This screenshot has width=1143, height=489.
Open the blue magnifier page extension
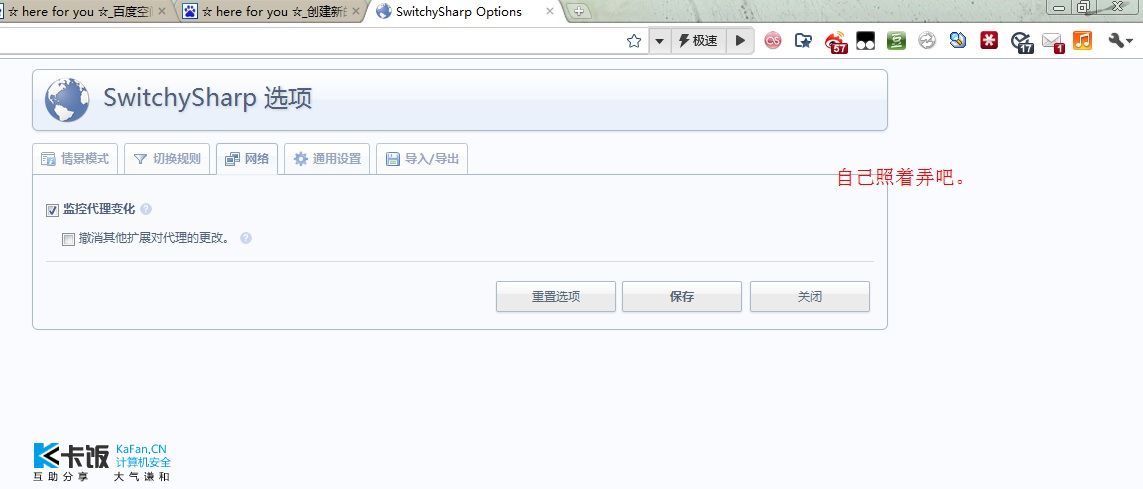pyautogui.click(x=958, y=41)
